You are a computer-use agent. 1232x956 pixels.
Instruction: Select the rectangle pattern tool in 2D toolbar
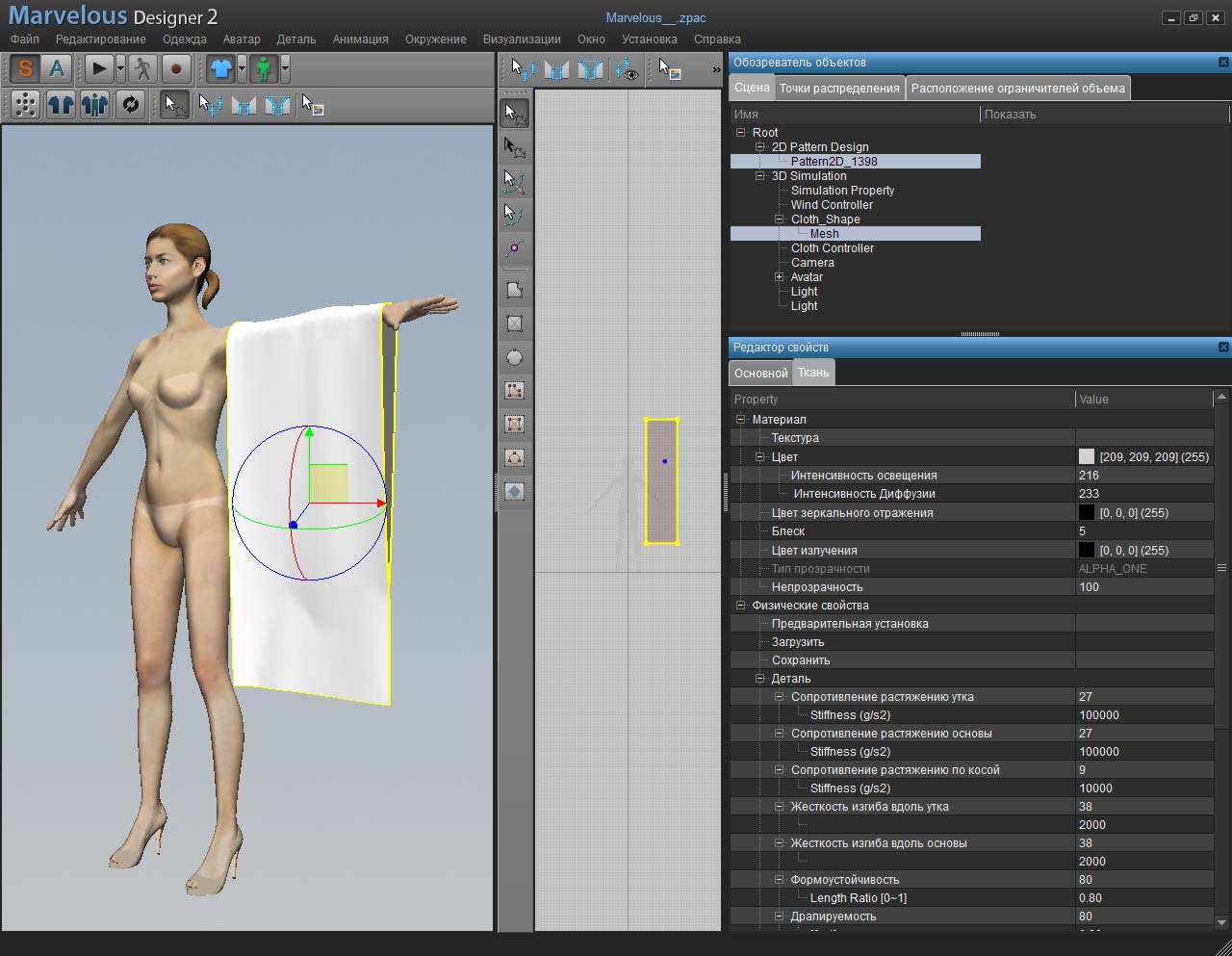coord(515,323)
